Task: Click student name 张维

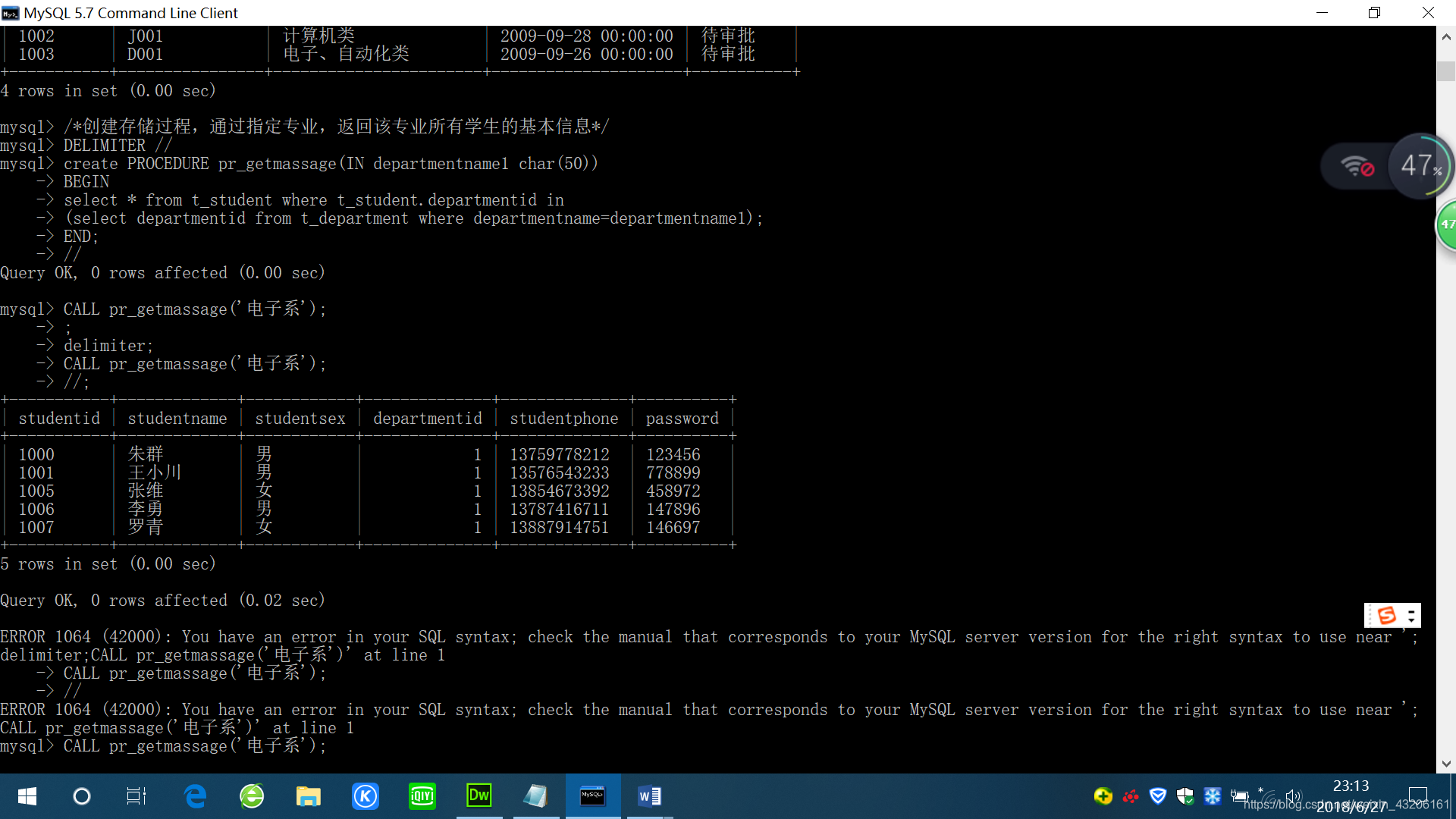Action: pos(146,491)
